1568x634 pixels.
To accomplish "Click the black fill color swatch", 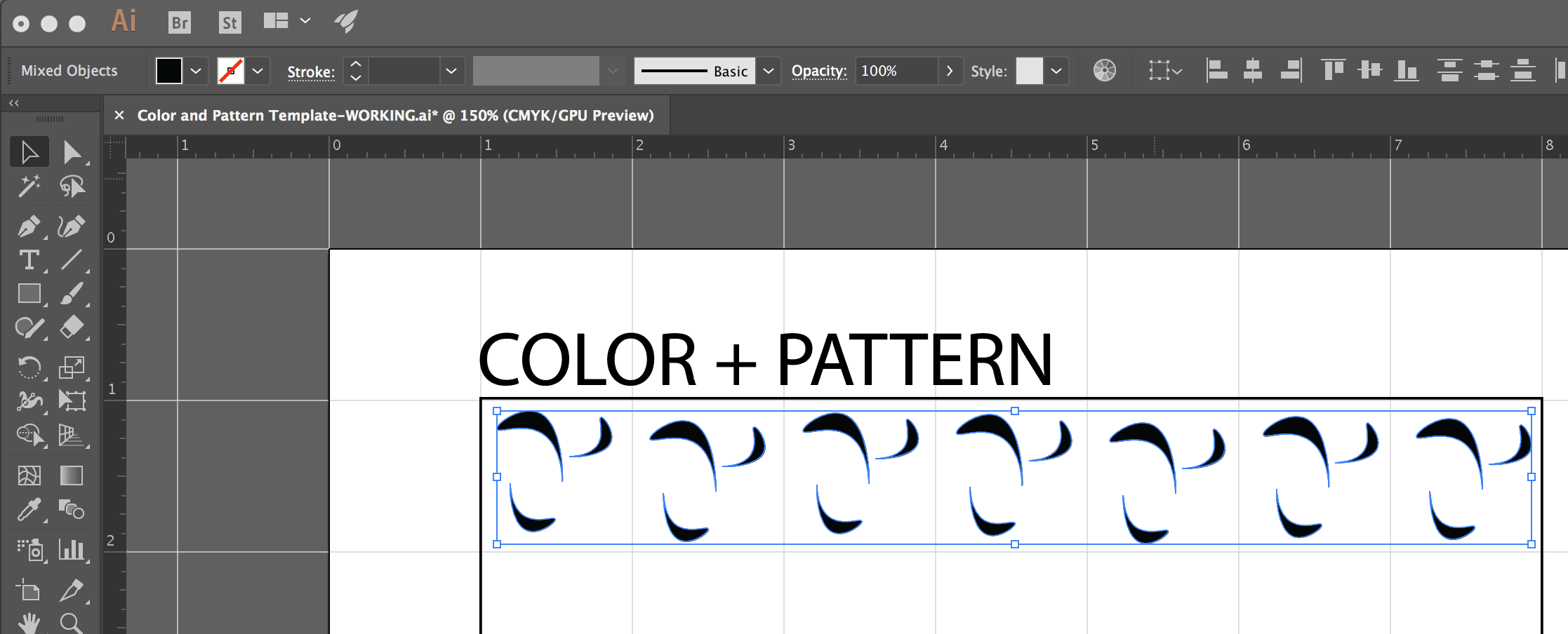I will (169, 71).
